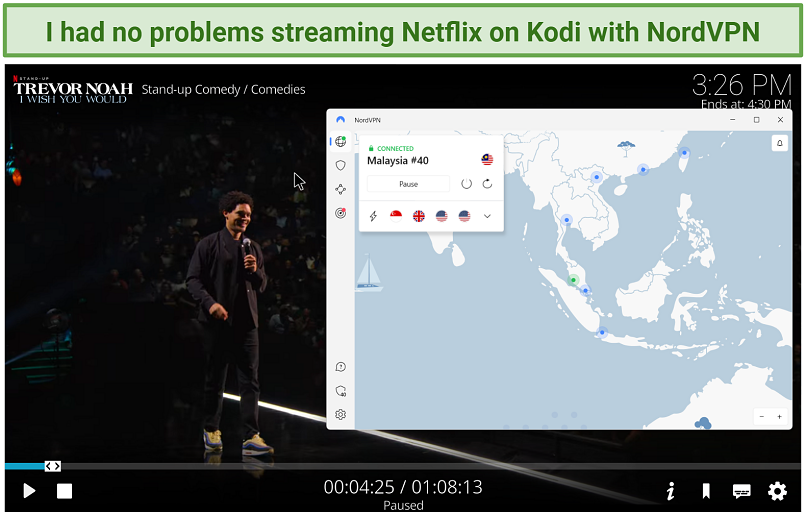Click the 3:26 PM clock in Kodi
The width and height of the screenshot is (806, 515).
coord(742,85)
